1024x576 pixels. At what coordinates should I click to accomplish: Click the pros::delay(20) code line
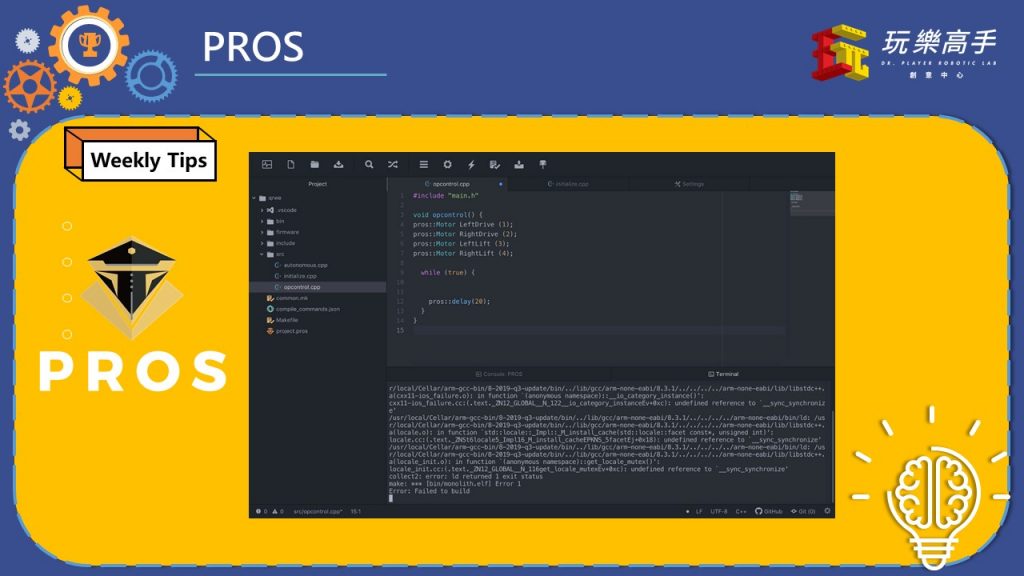[x=459, y=302]
